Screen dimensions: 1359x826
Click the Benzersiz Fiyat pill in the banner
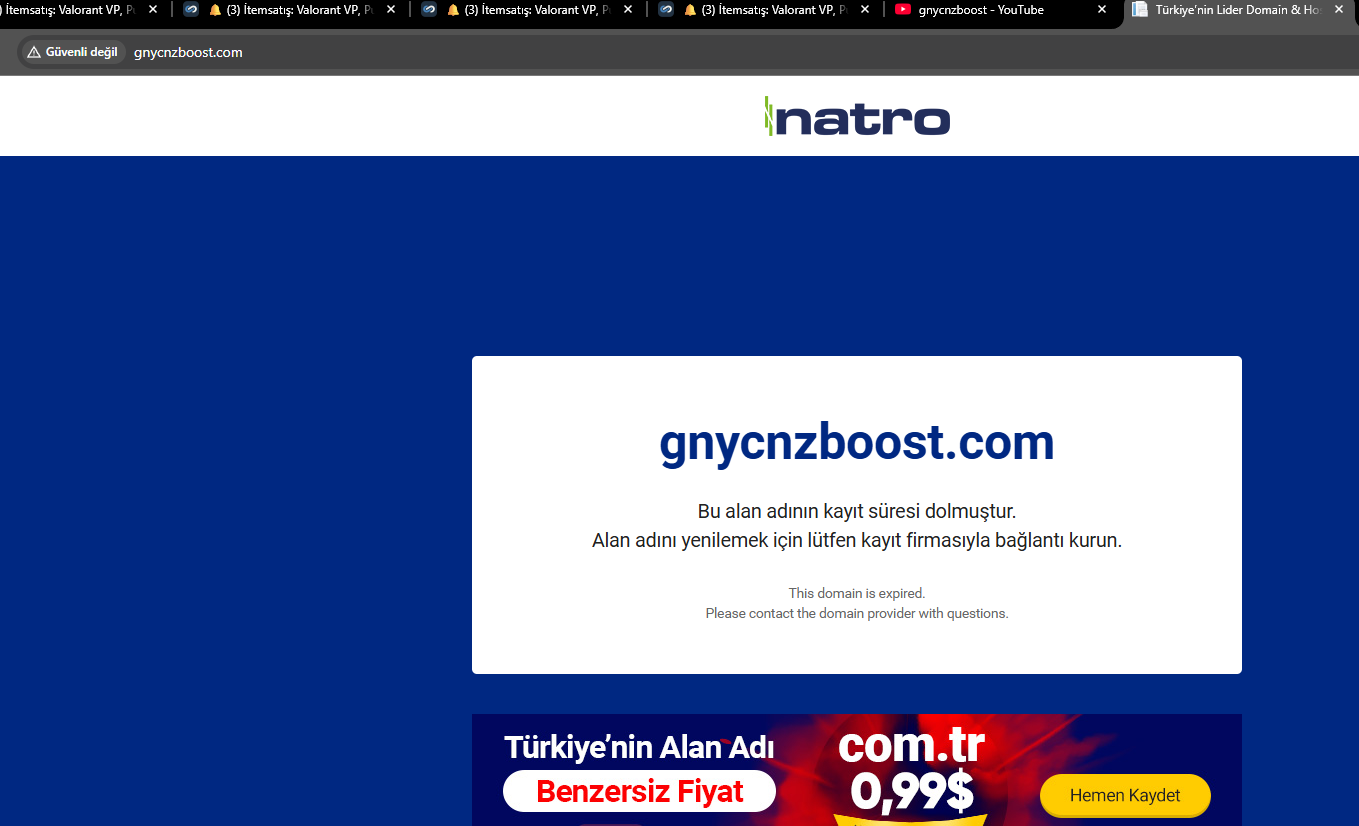639,791
